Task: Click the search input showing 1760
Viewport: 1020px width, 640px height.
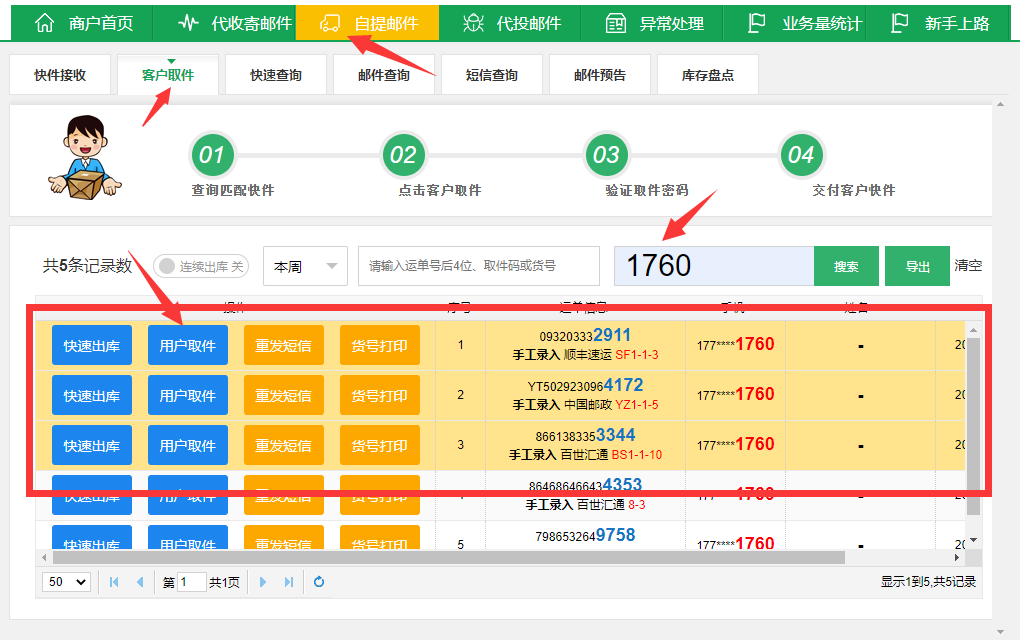Action: click(712, 267)
